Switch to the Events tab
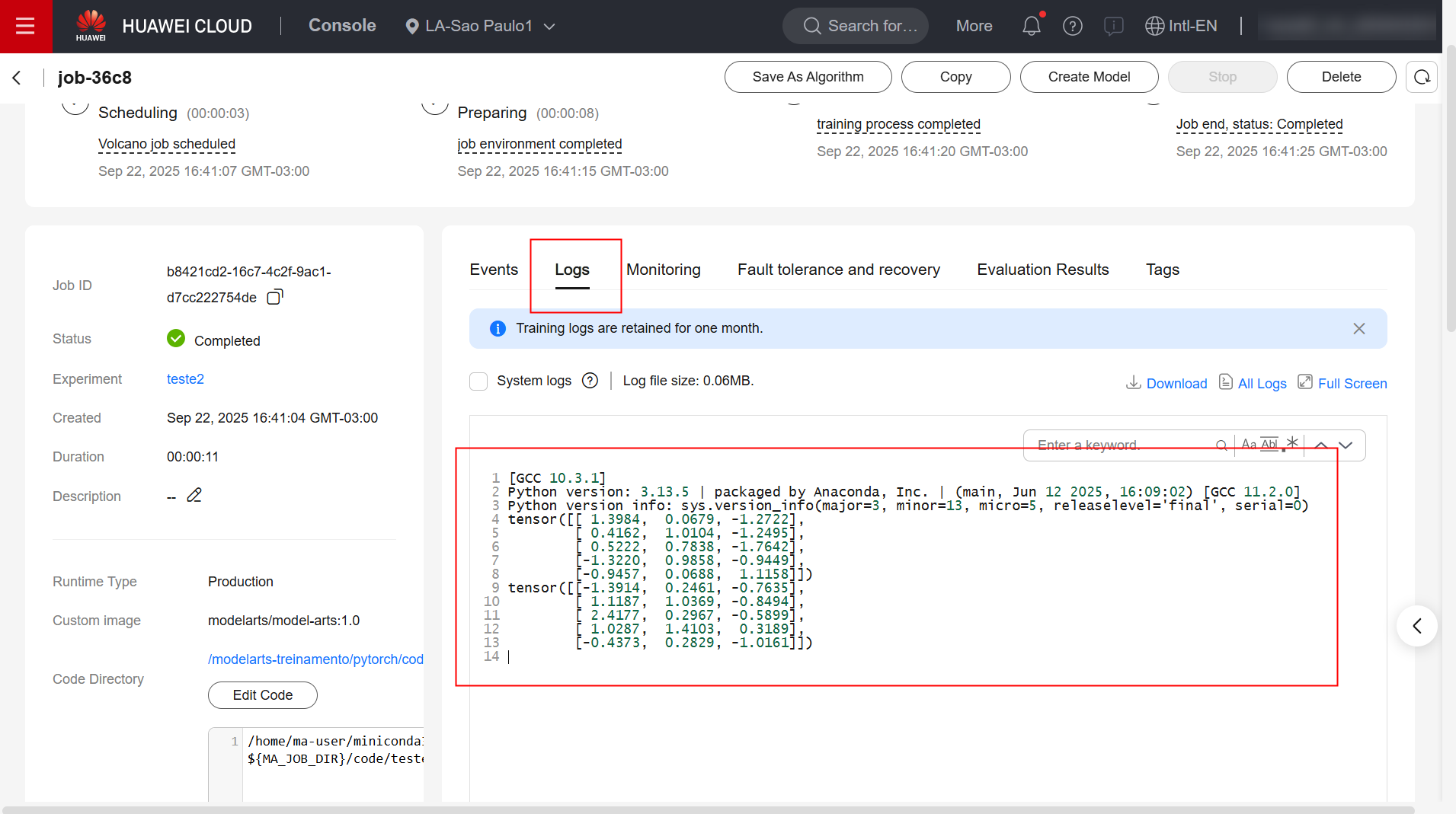Screen dimensions: 1456x814 coord(493,270)
